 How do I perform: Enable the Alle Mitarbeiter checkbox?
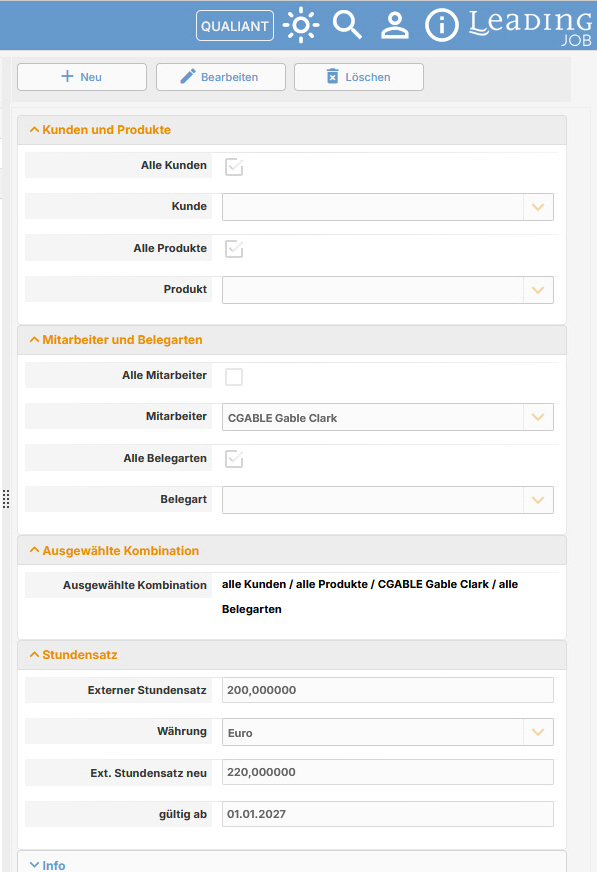(234, 376)
